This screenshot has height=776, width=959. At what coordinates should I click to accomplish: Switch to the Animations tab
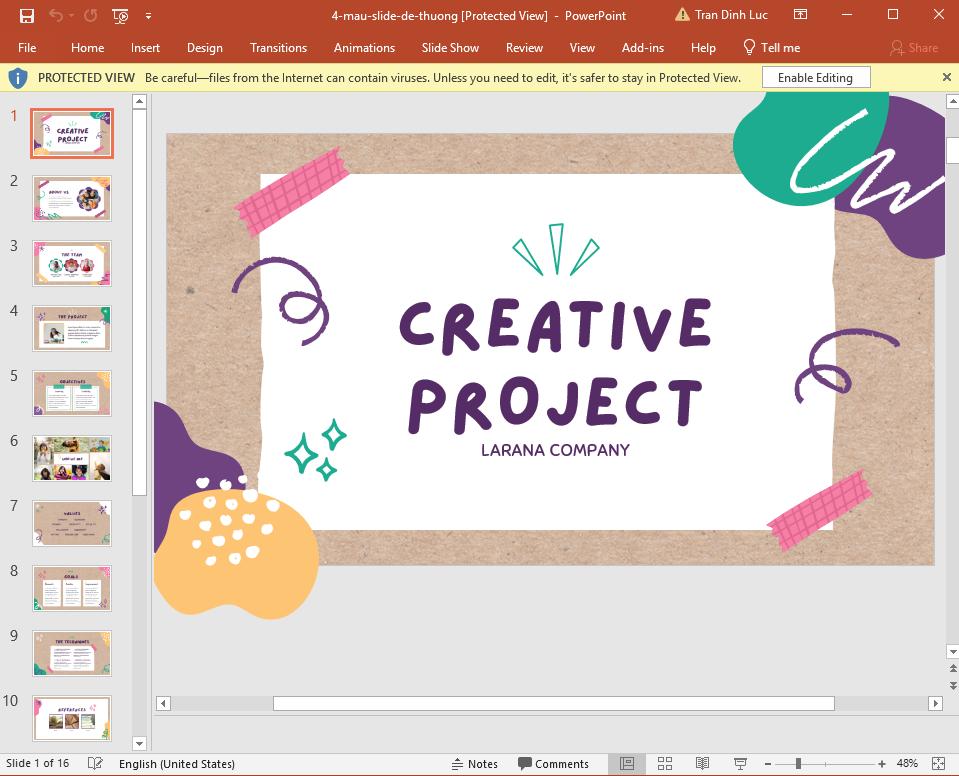[364, 47]
